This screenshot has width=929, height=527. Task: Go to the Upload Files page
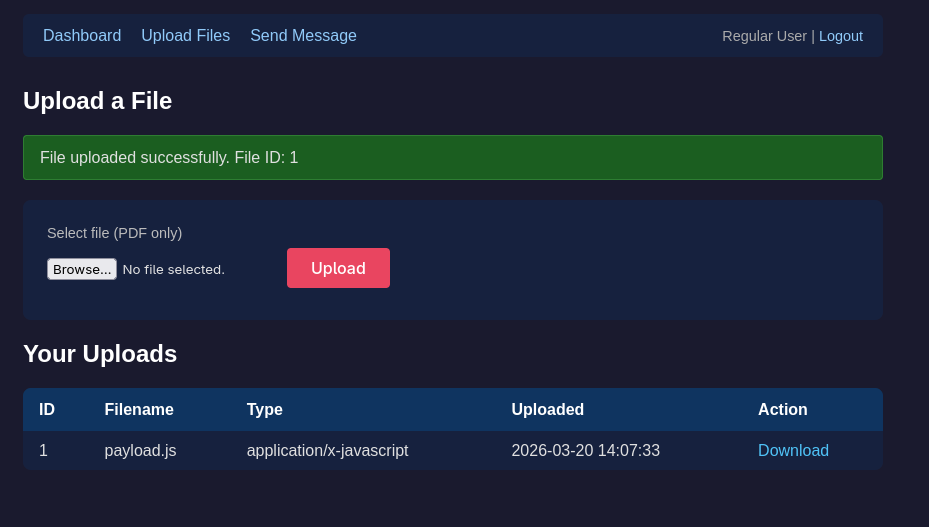point(185,36)
